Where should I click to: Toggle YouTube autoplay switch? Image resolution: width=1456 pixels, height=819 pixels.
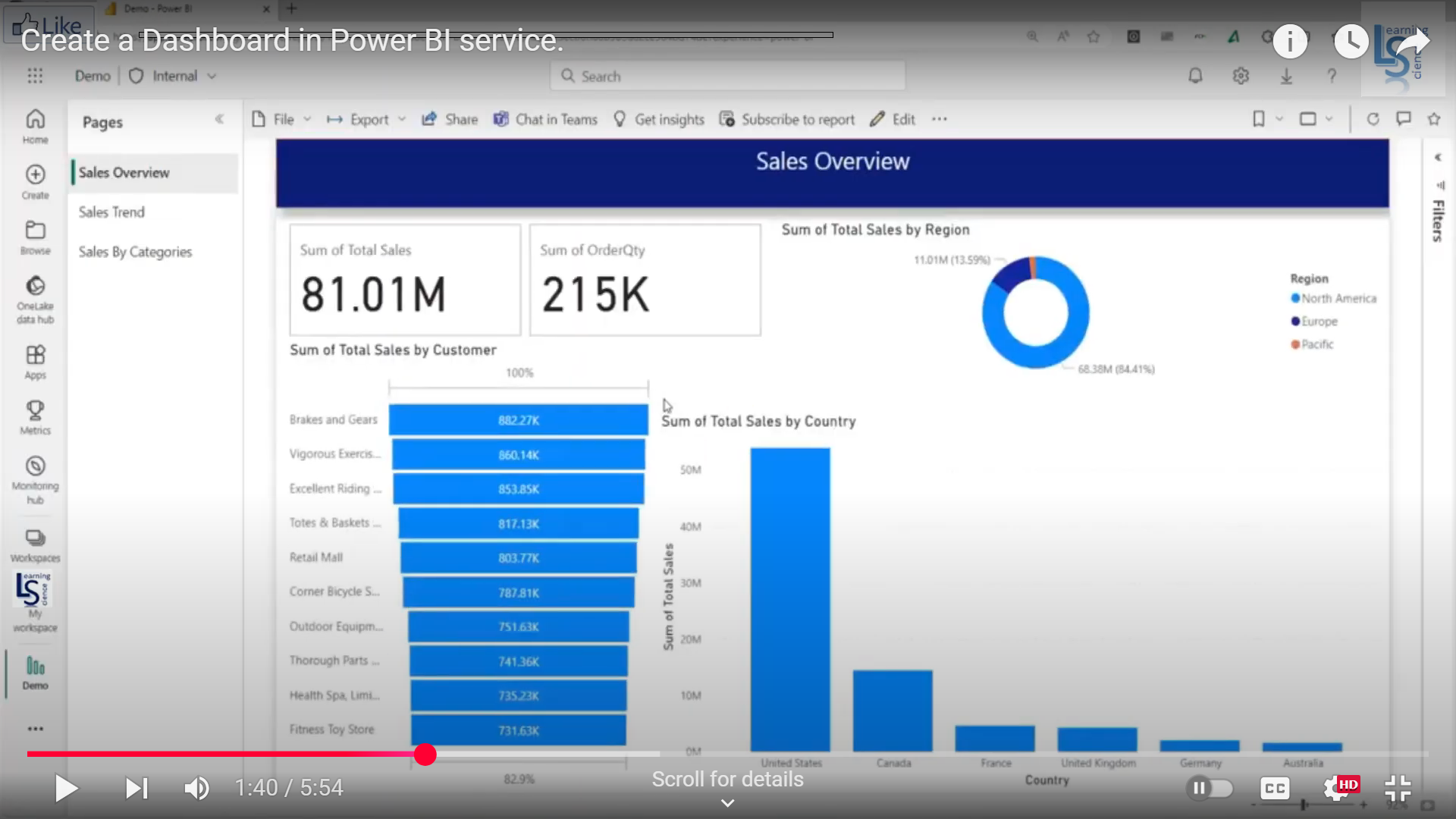pos(1210,788)
